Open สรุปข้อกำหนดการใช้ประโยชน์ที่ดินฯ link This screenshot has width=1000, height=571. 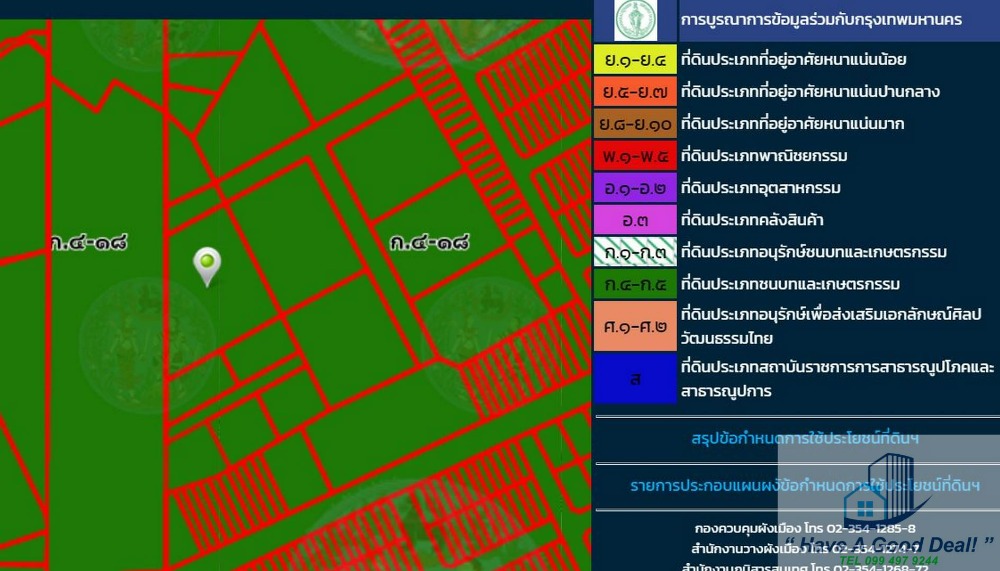pos(805,439)
